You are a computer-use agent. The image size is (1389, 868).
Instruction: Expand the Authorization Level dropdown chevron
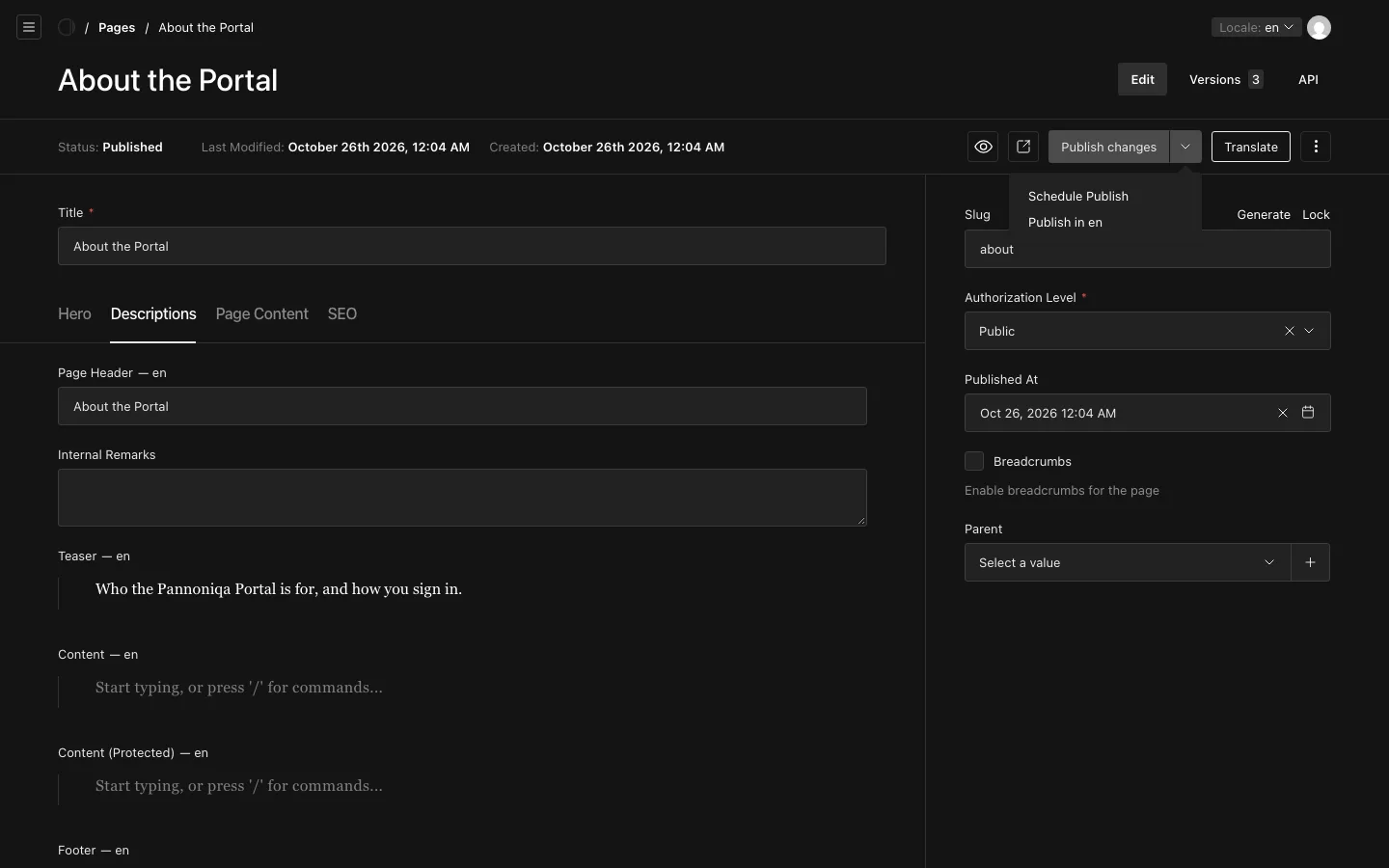[x=1309, y=331]
